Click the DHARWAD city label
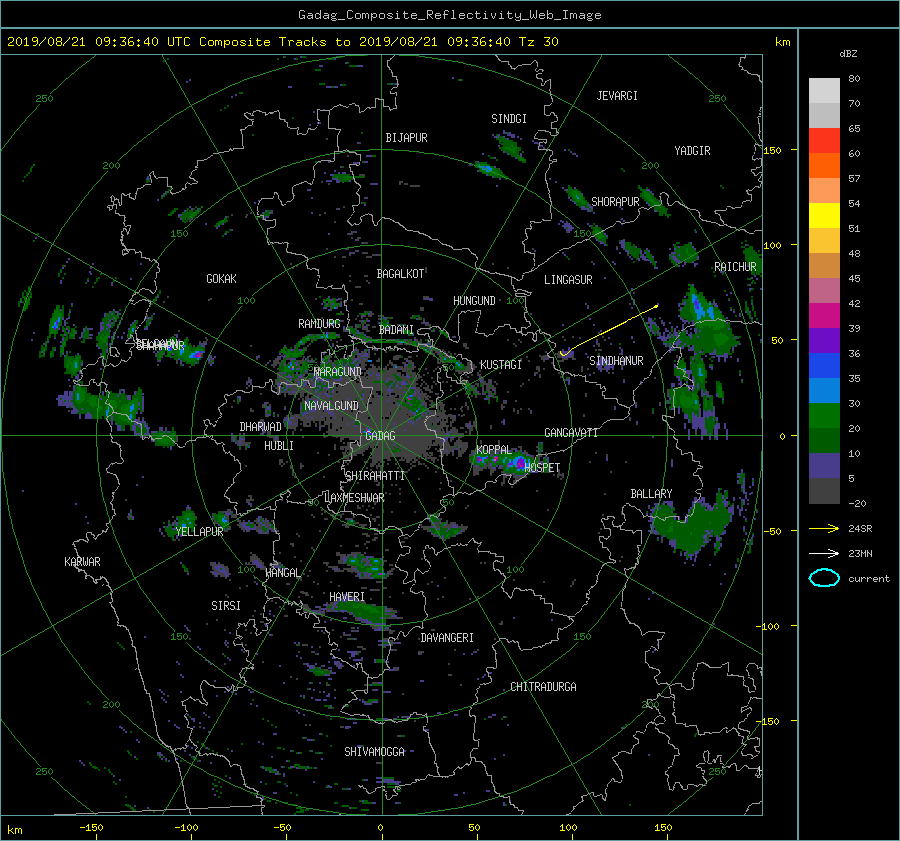 coord(260,427)
